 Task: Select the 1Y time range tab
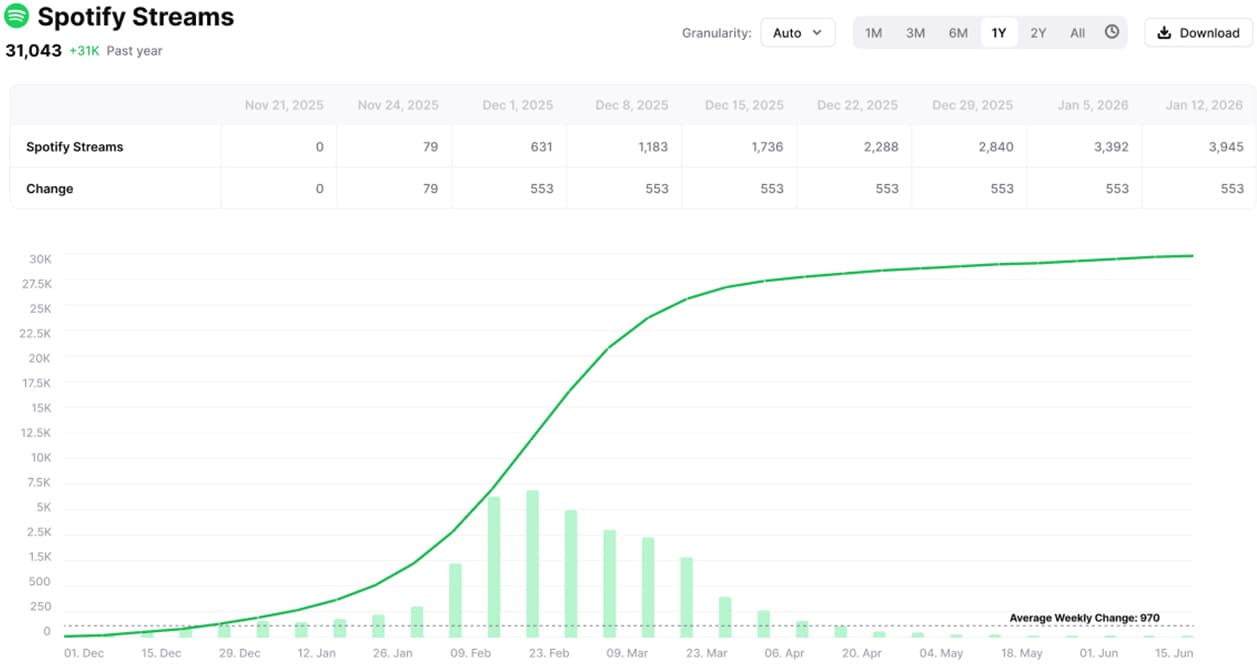999,33
